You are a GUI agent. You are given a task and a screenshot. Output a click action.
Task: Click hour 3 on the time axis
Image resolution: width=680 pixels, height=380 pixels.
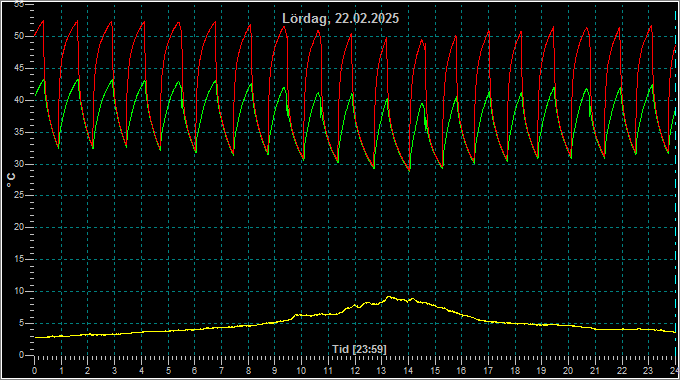point(114,371)
